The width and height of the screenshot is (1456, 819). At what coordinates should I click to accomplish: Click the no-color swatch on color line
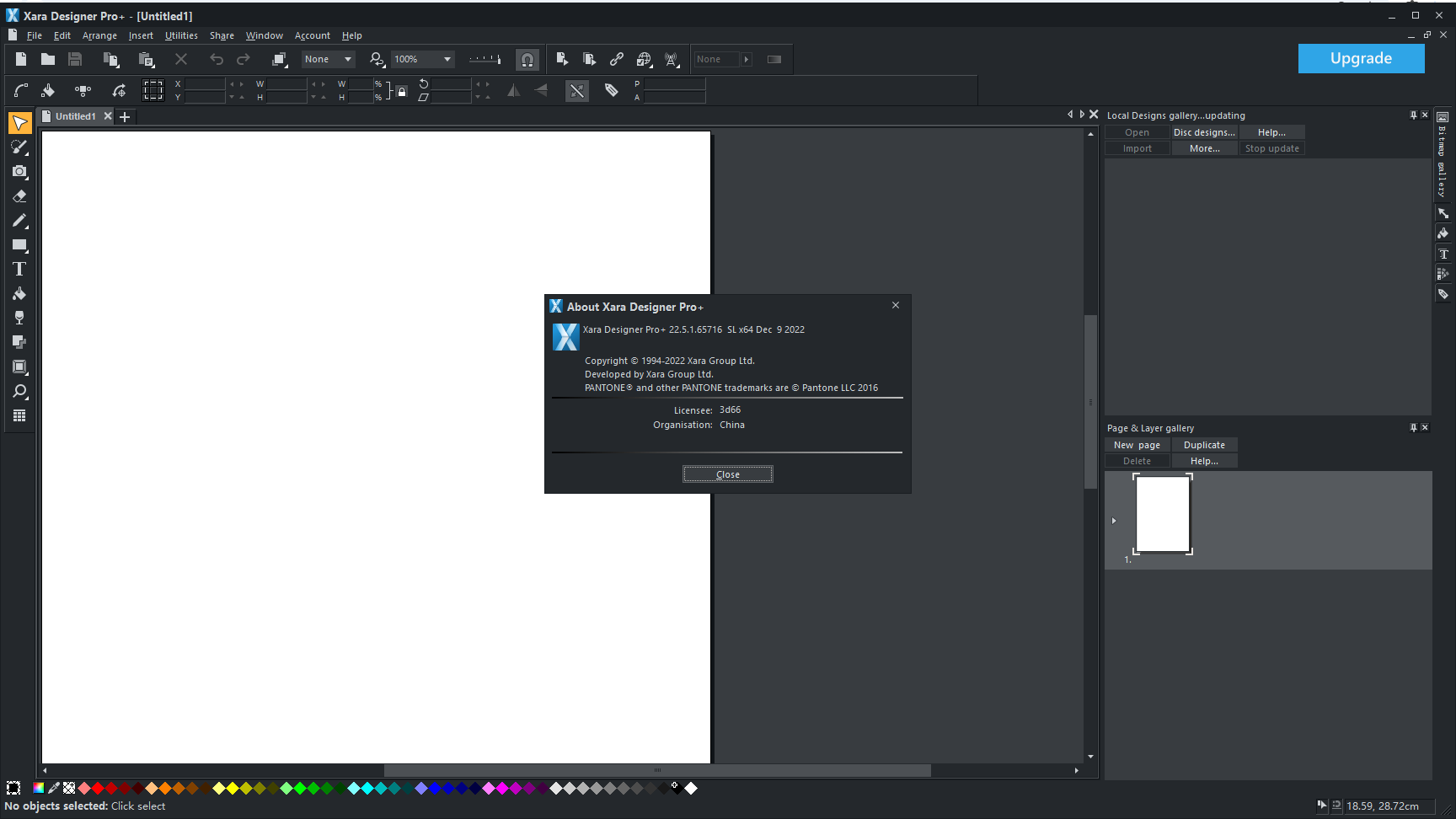coord(69,788)
